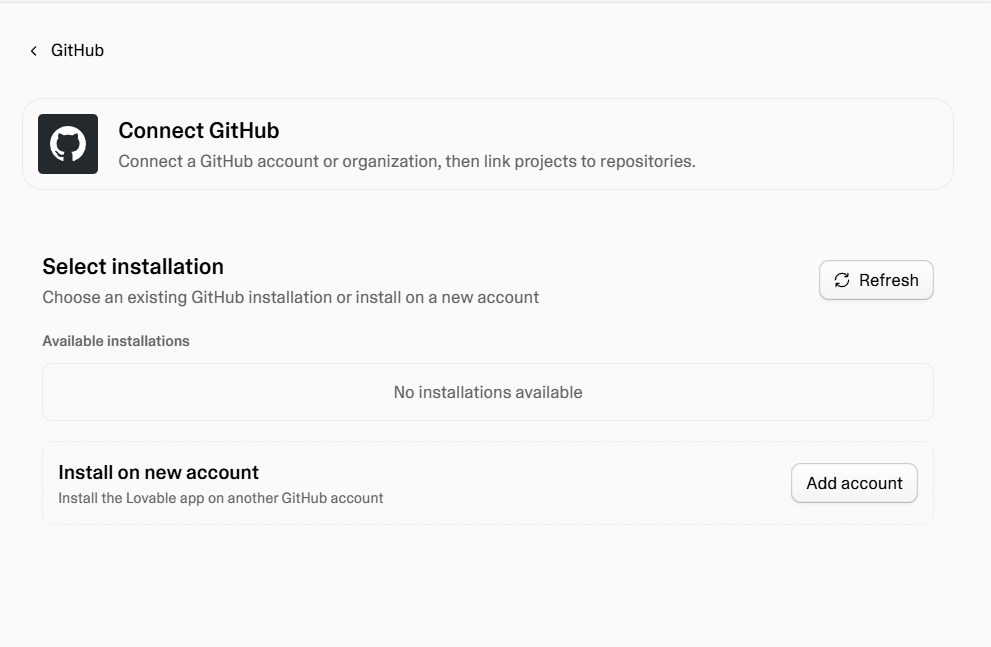Click the Install the Lovable app description
Screen dimensions: 991x647
221,499
